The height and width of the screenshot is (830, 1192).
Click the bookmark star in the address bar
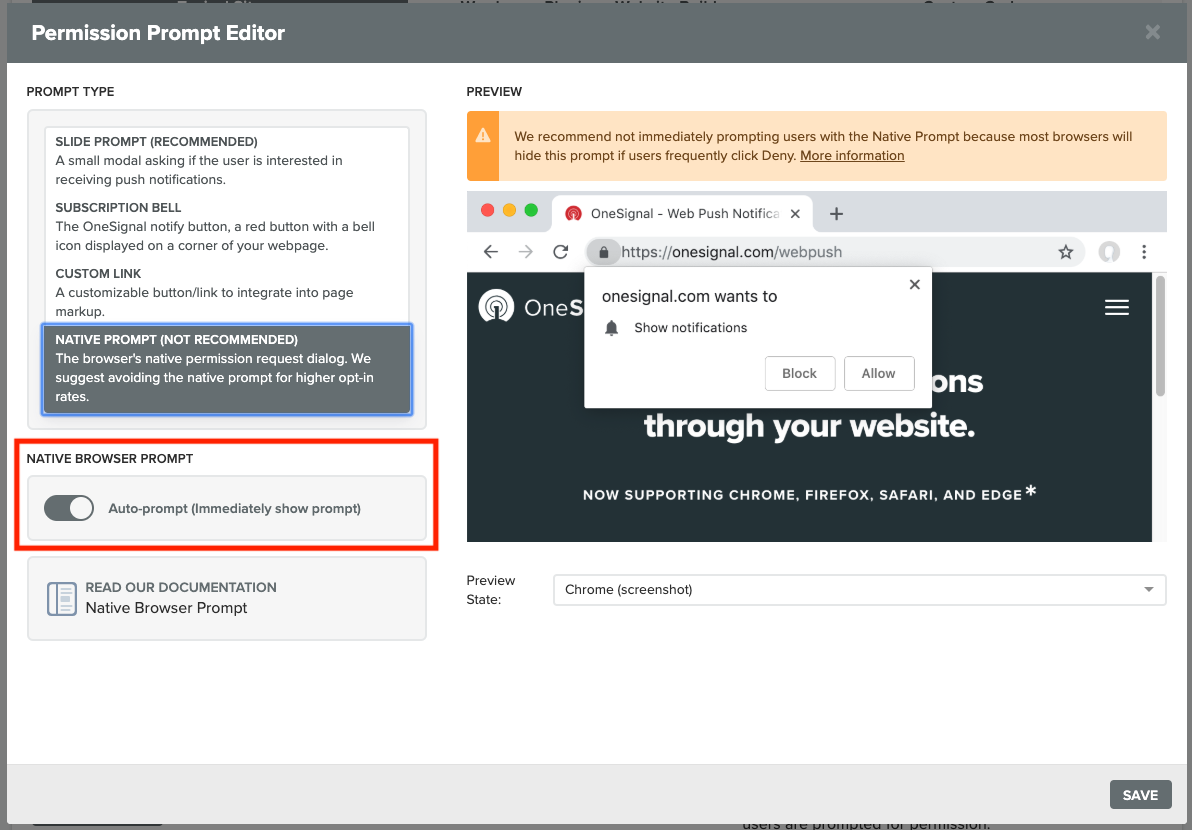click(x=1066, y=252)
